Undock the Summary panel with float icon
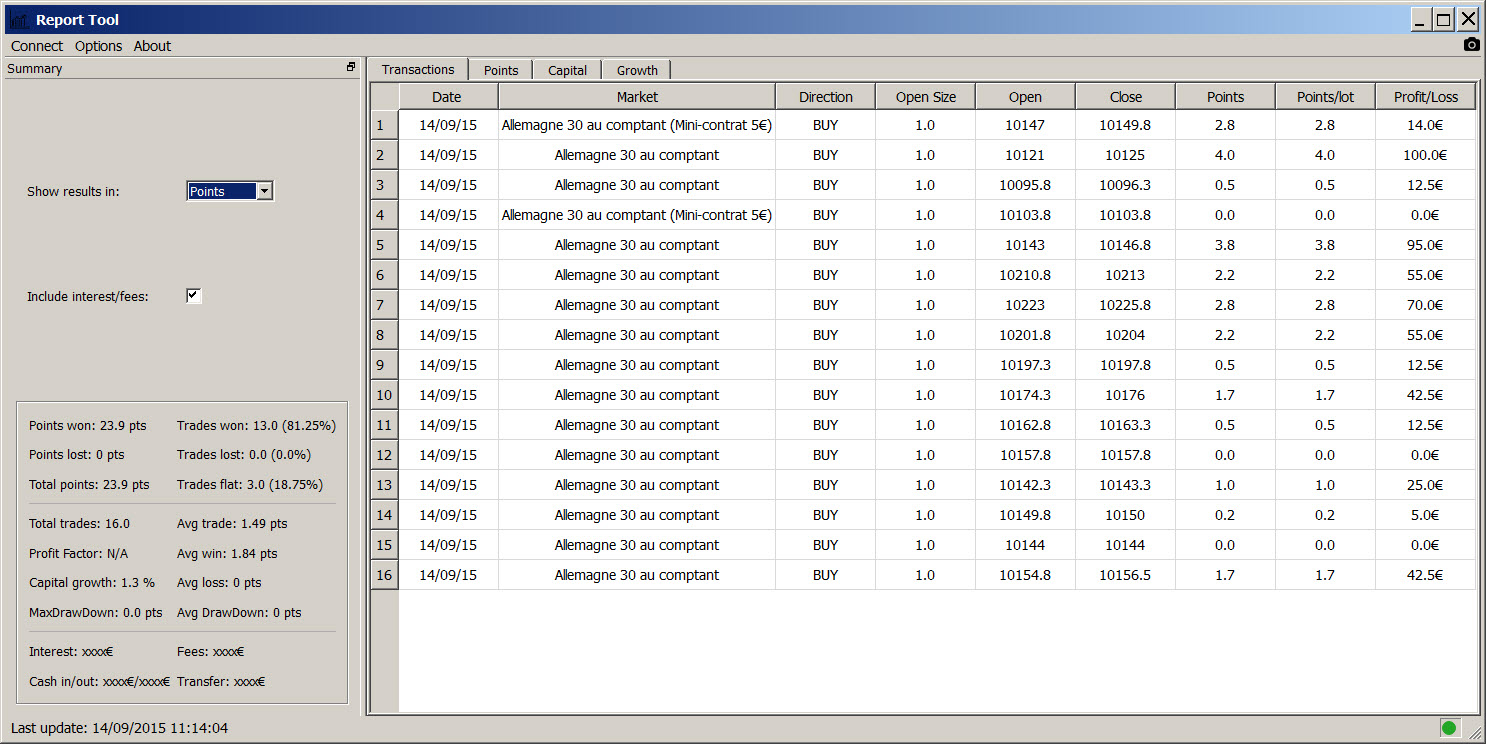Viewport: 1486px width, 744px height. coord(351,68)
